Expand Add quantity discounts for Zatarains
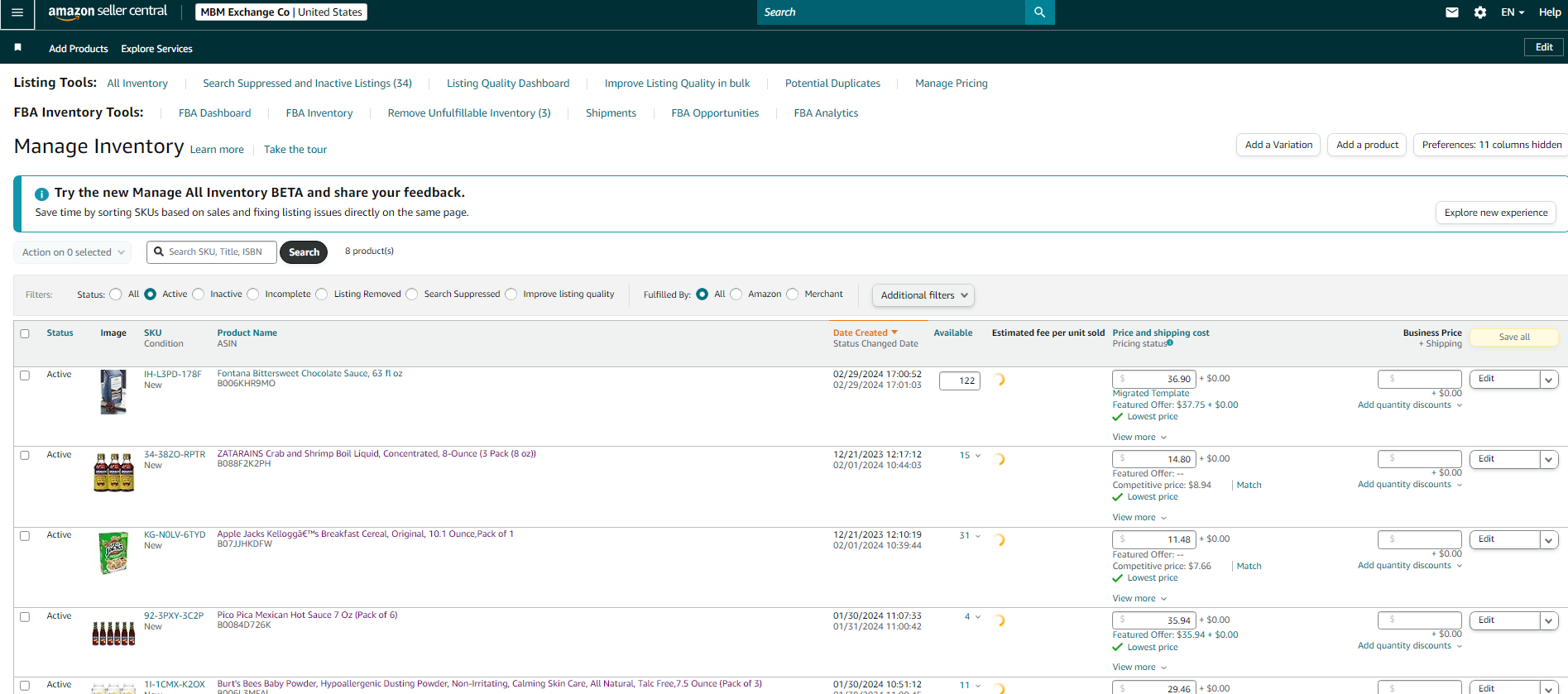This screenshot has height=694, width=1568. 1410,485
